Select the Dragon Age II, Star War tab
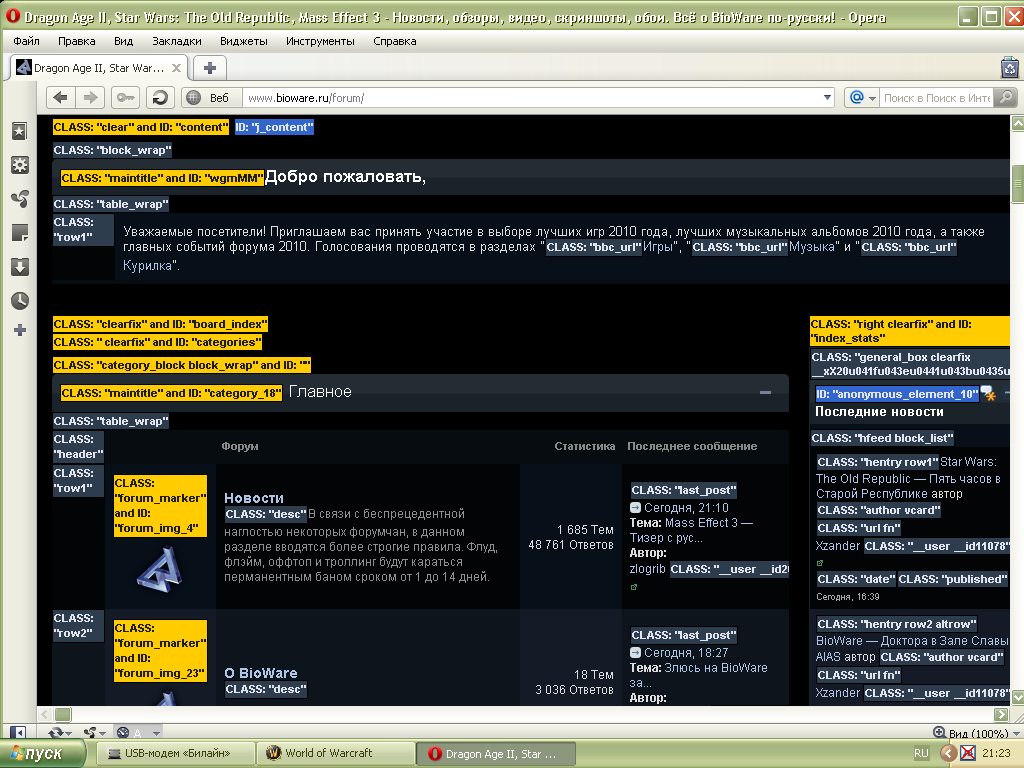 [x=99, y=68]
